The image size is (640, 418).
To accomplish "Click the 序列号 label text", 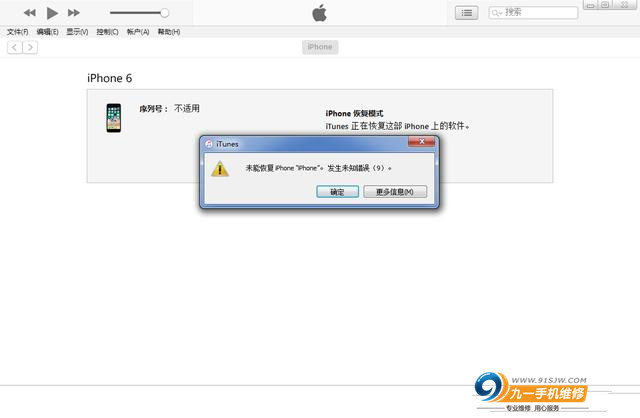I will click(153, 109).
